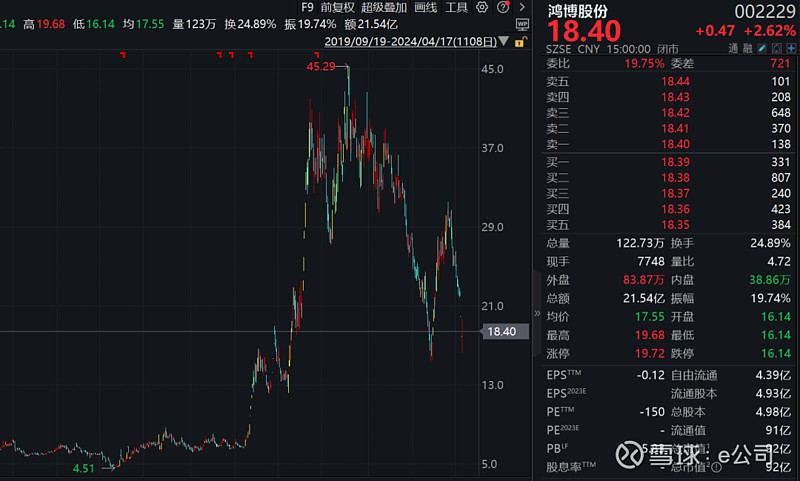Image resolution: width=800 pixels, height=481 pixels.
Task: Click the stock code 002229
Action: click(765, 11)
